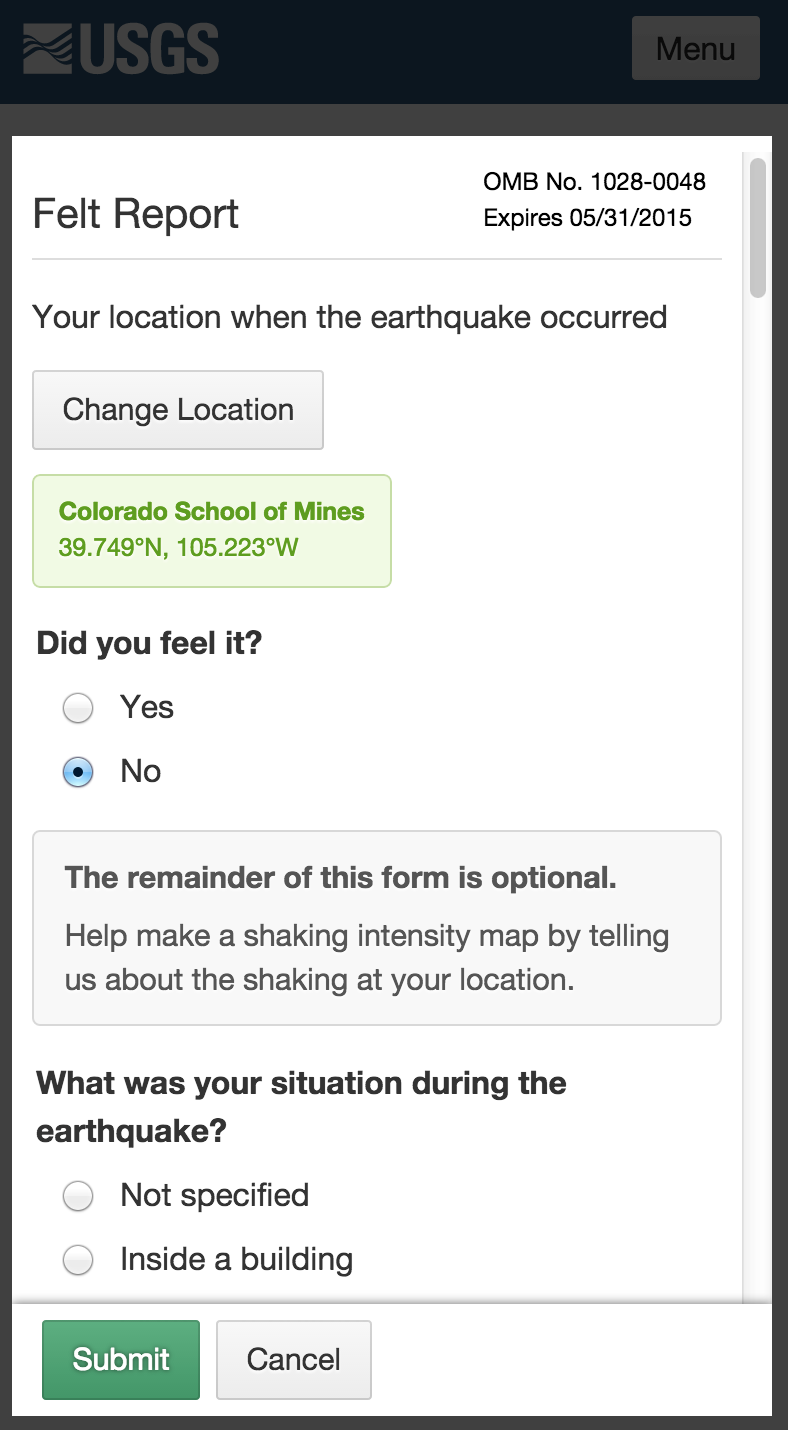Click the Colorado School of Mines location name

point(211,511)
